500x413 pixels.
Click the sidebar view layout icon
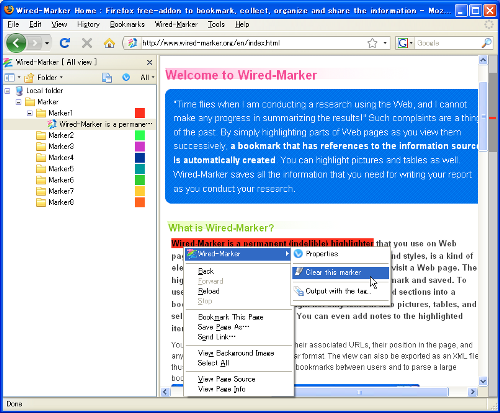tap(9, 77)
